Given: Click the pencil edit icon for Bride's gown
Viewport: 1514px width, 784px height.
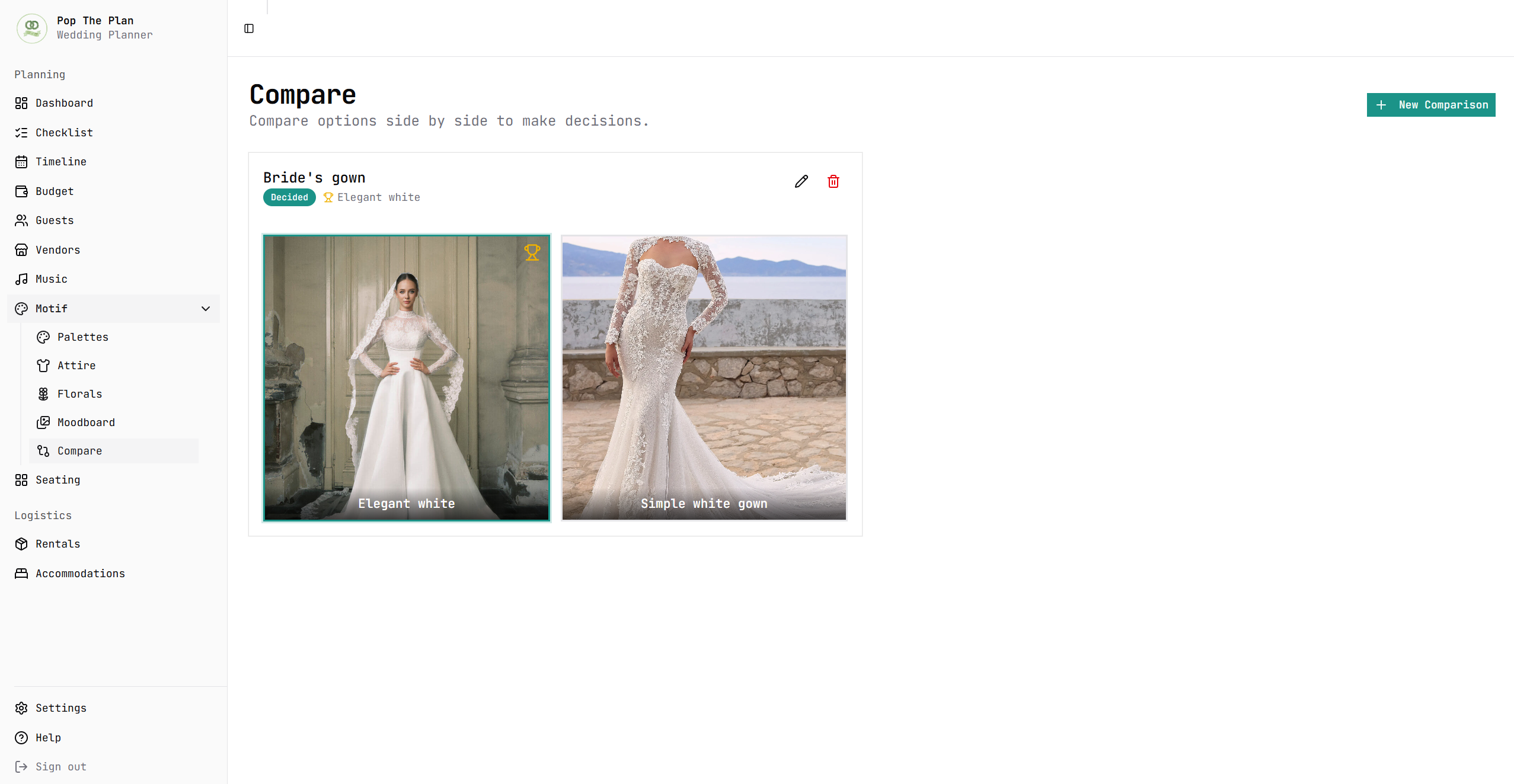Looking at the screenshot, I should pos(801,181).
